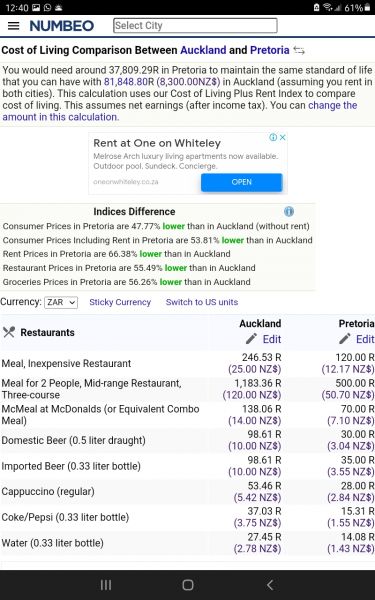Open the hamburger menu icon
Viewport: 375px width, 600px height.
click(13, 26)
